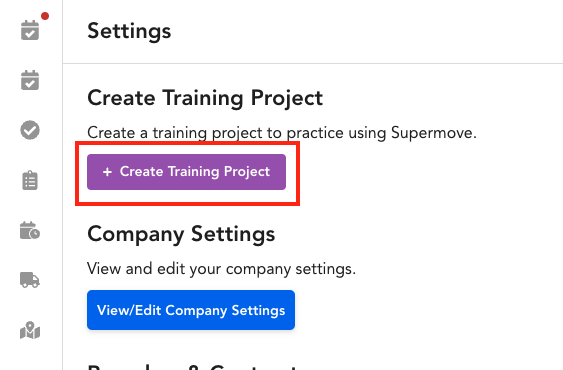Click the second calendar-check sidebar icon
This screenshot has height=370, width=563.
click(x=30, y=80)
